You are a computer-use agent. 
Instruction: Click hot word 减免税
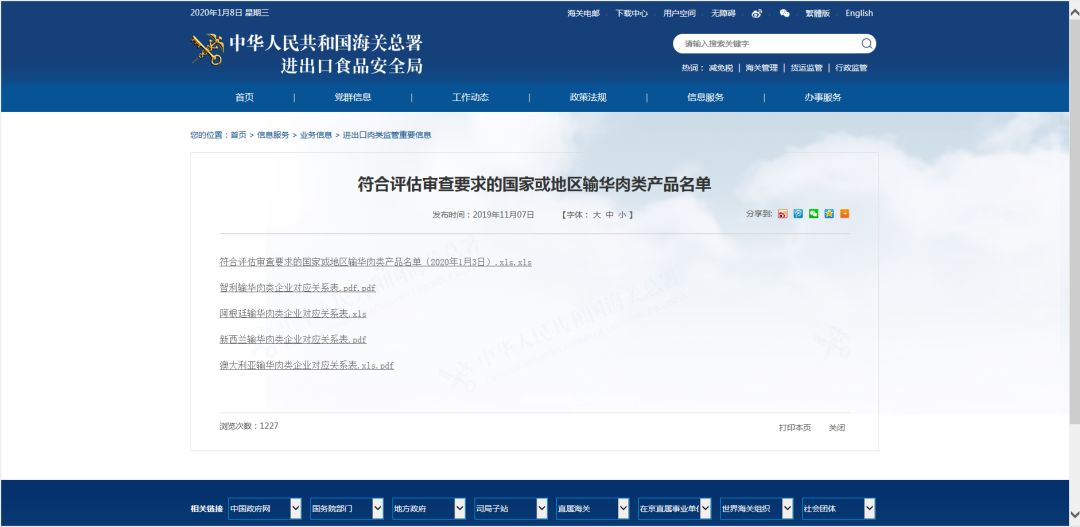click(720, 68)
